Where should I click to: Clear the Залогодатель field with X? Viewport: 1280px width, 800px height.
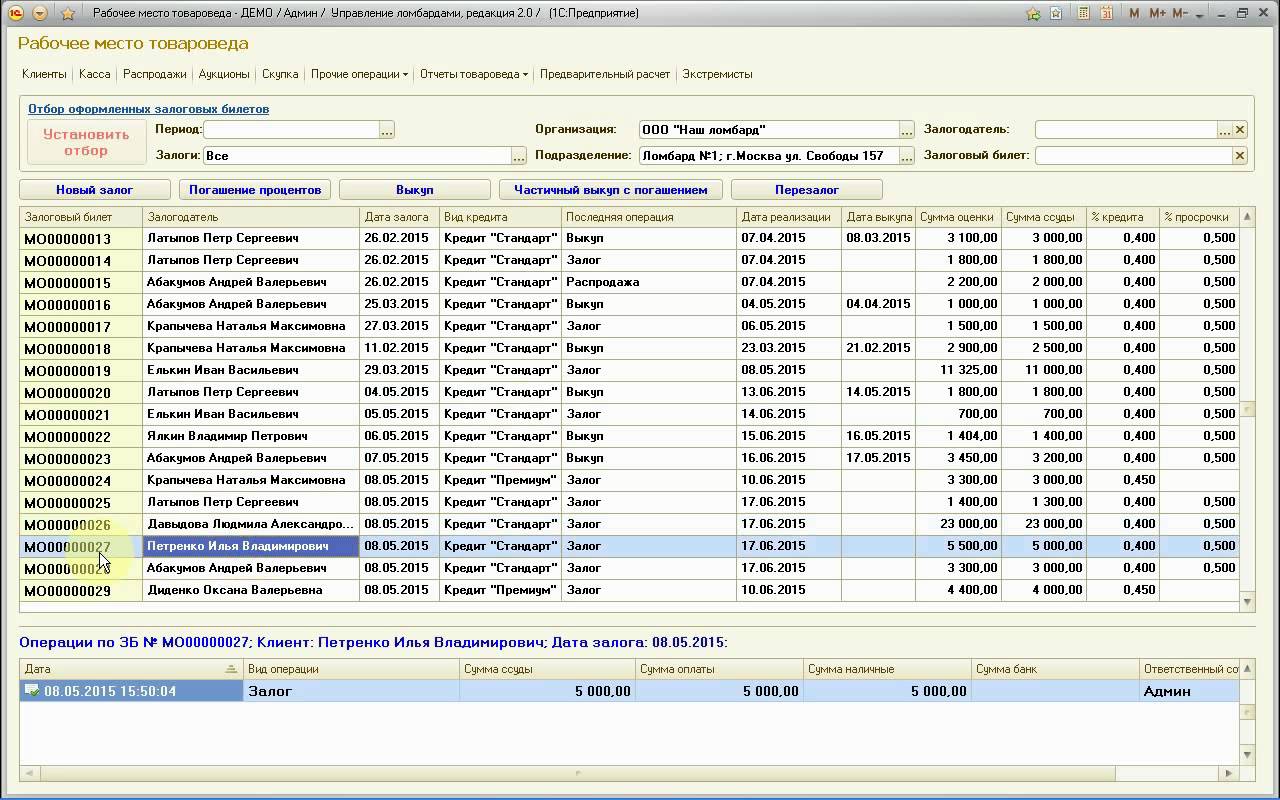(1240, 130)
